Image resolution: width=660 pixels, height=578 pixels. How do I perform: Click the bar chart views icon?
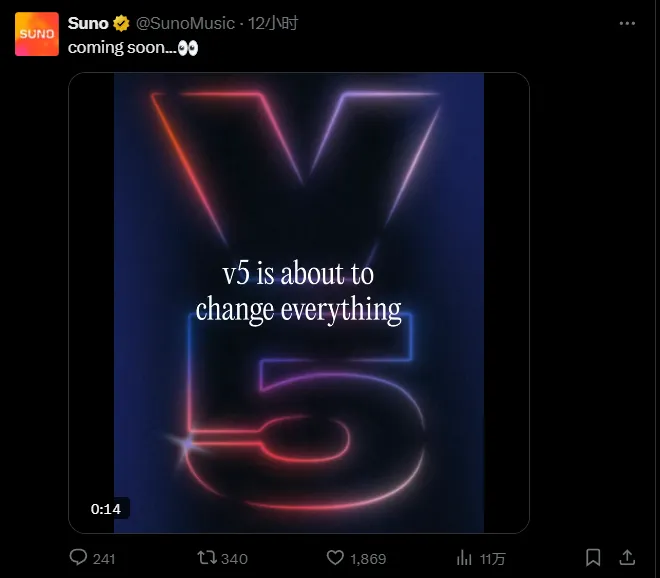[x=464, y=557]
